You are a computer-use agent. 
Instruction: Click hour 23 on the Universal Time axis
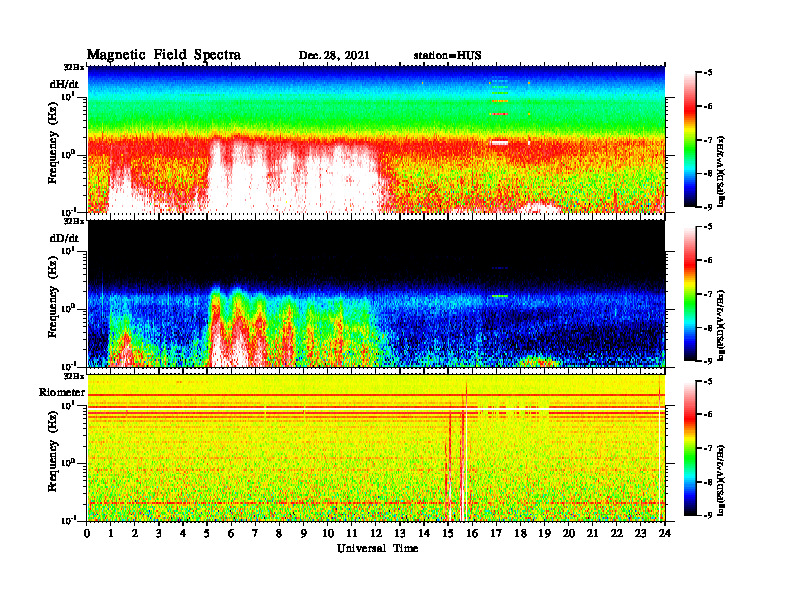click(x=640, y=533)
